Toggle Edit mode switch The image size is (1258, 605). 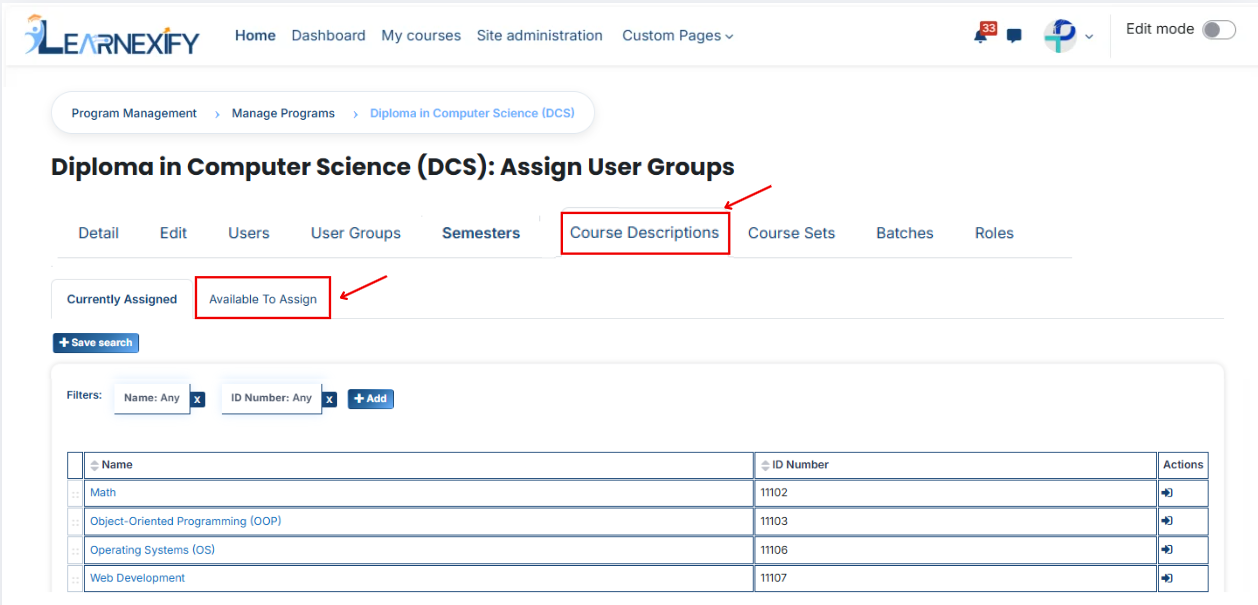pos(1219,30)
